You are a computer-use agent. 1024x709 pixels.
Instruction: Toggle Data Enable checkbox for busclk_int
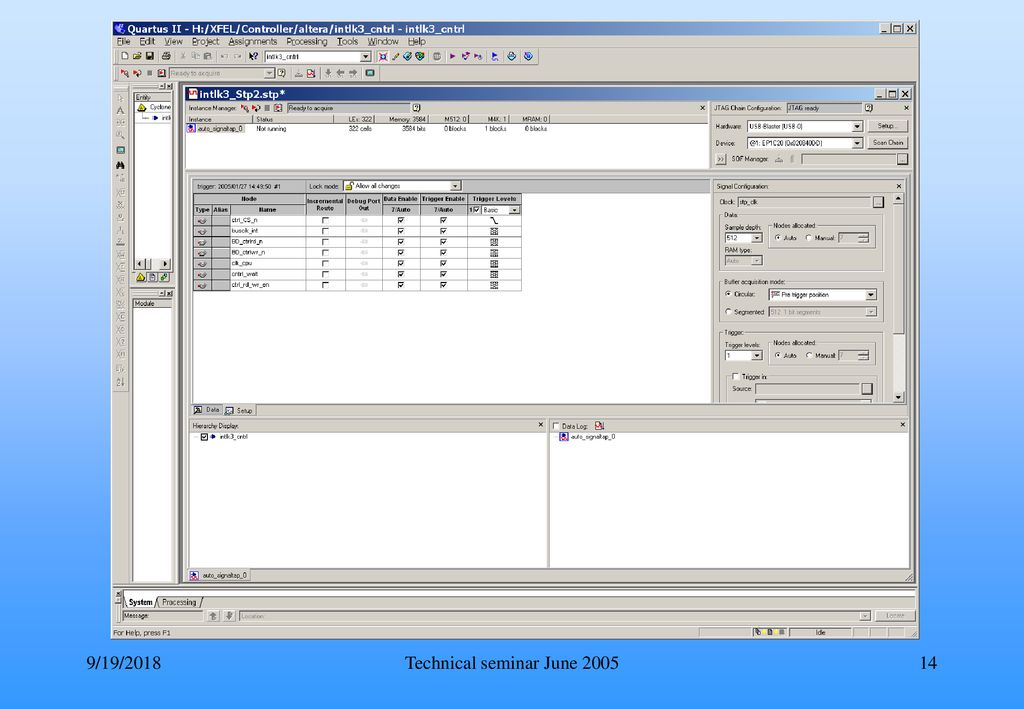click(x=400, y=231)
